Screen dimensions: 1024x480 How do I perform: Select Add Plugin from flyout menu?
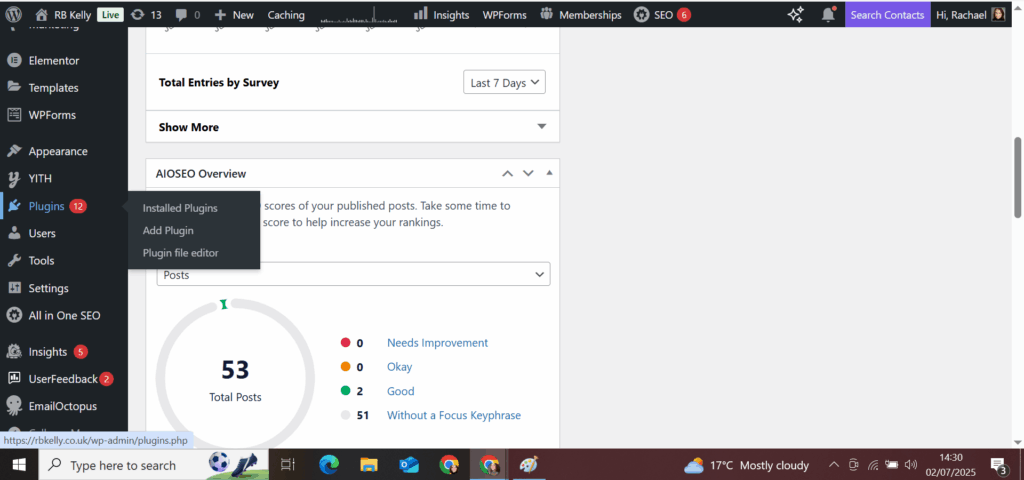168,231
